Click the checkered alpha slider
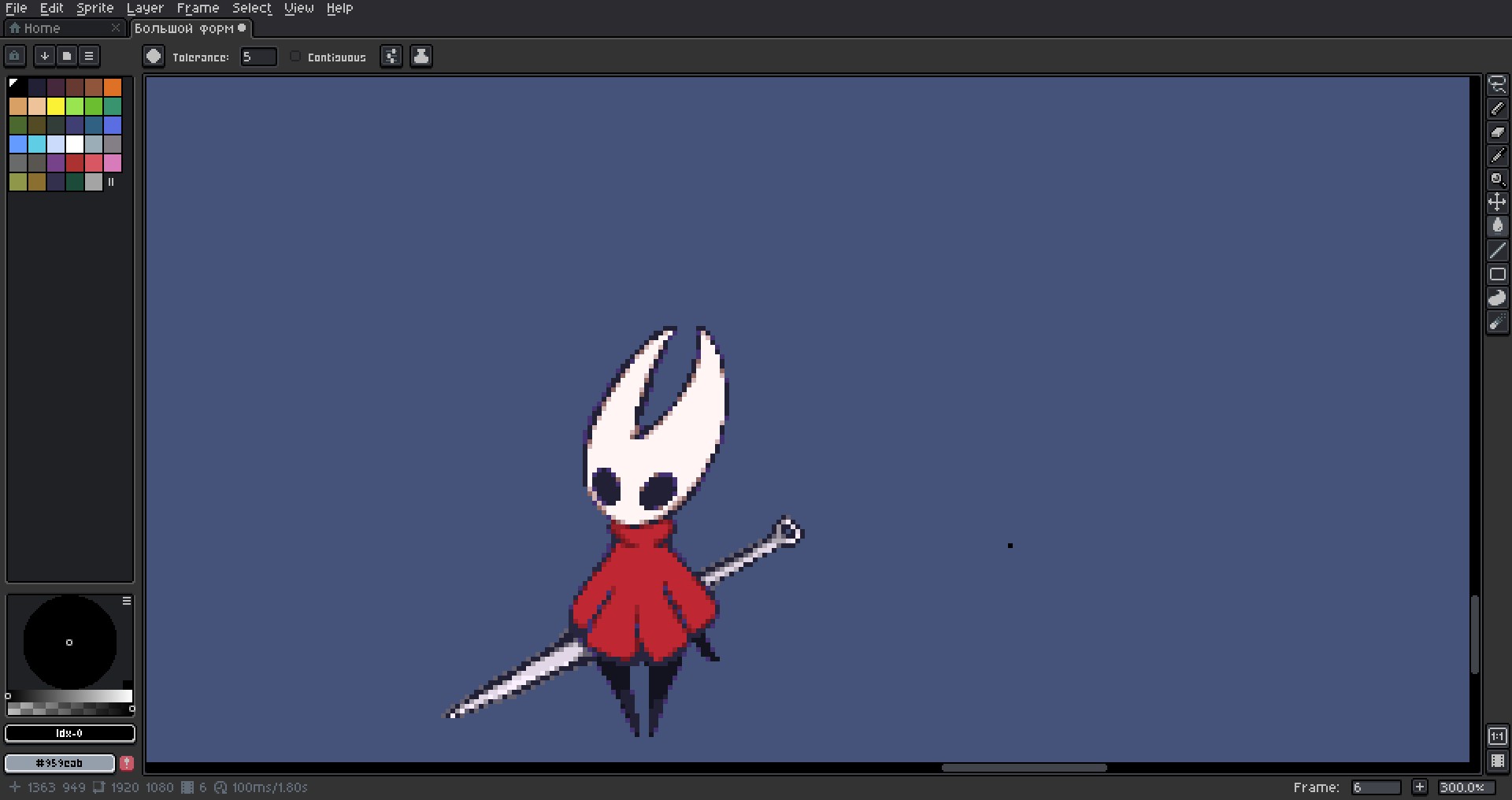1512x800 pixels. click(x=70, y=709)
